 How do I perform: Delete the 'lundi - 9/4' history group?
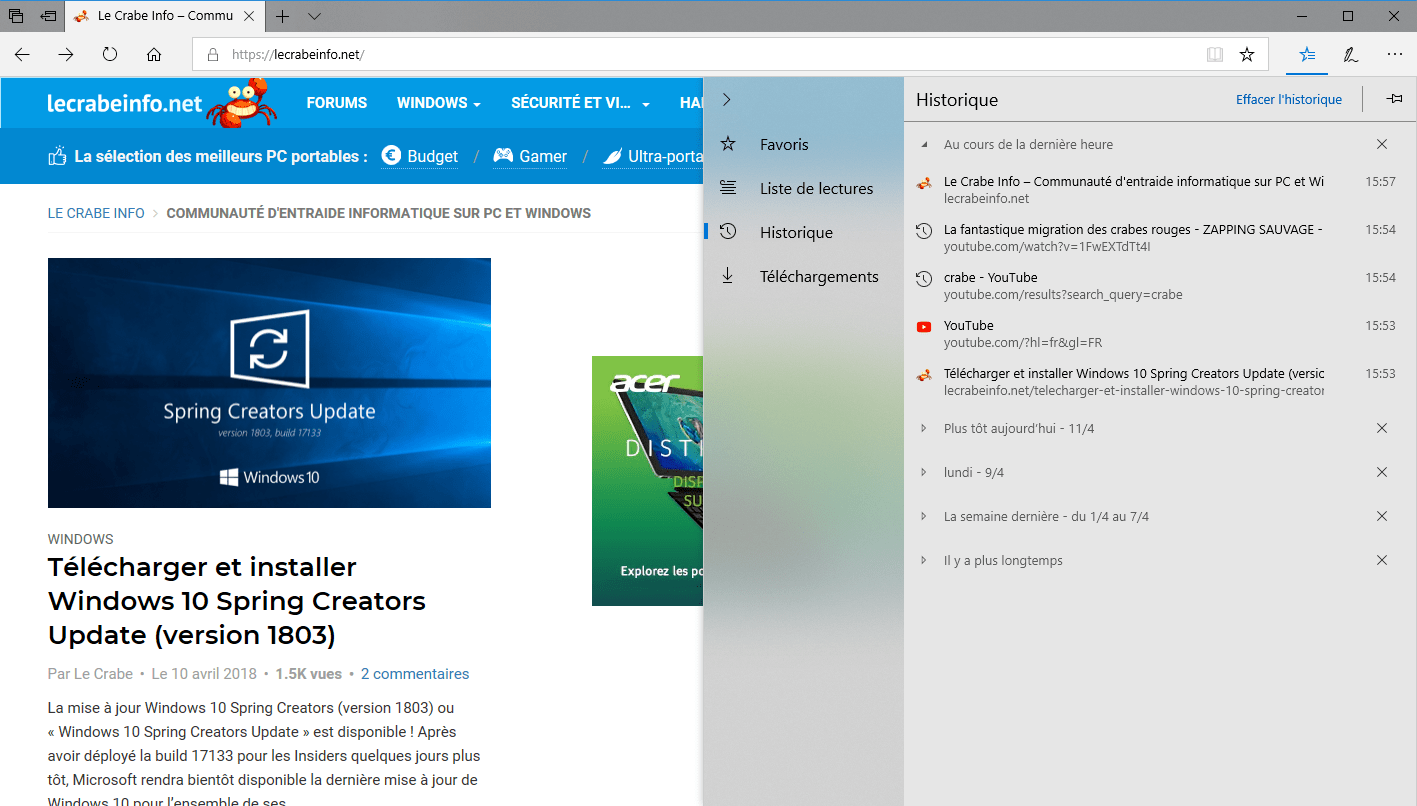pos(1382,472)
